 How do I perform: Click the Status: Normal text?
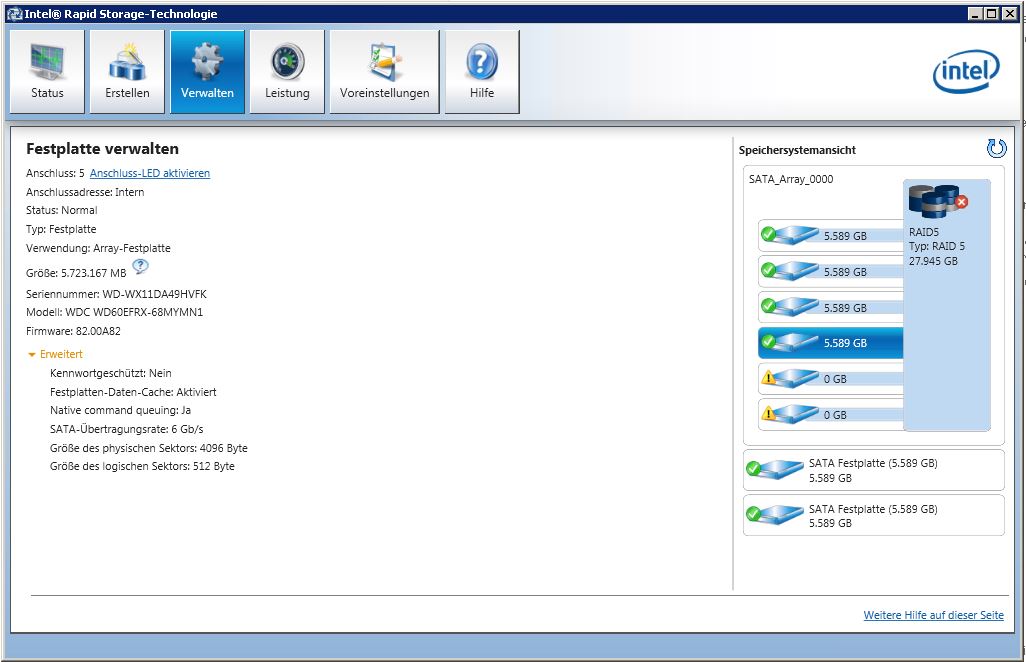pyautogui.click(x=62, y=210)
